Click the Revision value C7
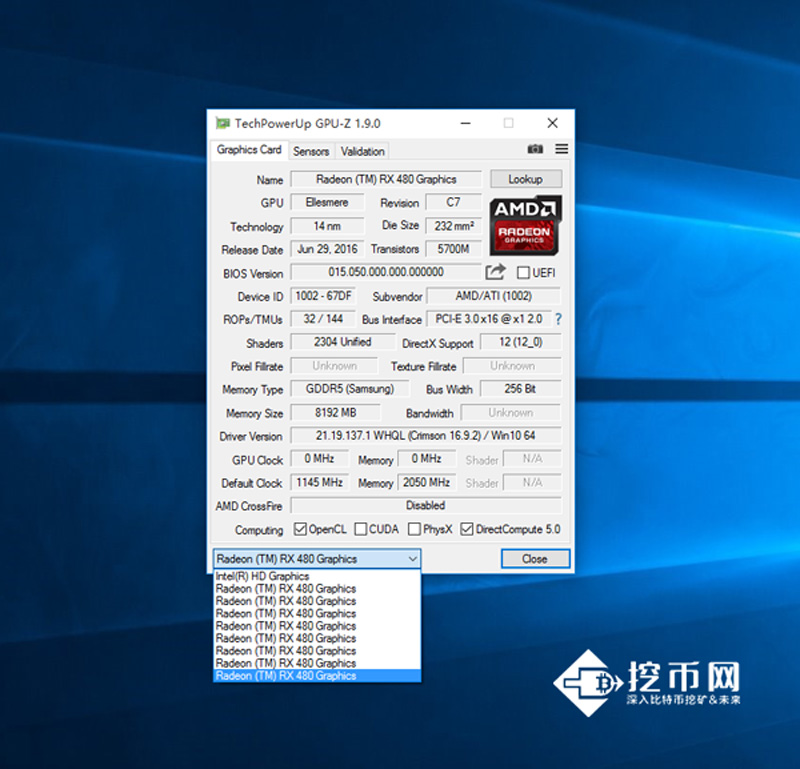Screen dimensions: 800x769 click(x=453, y=202)
